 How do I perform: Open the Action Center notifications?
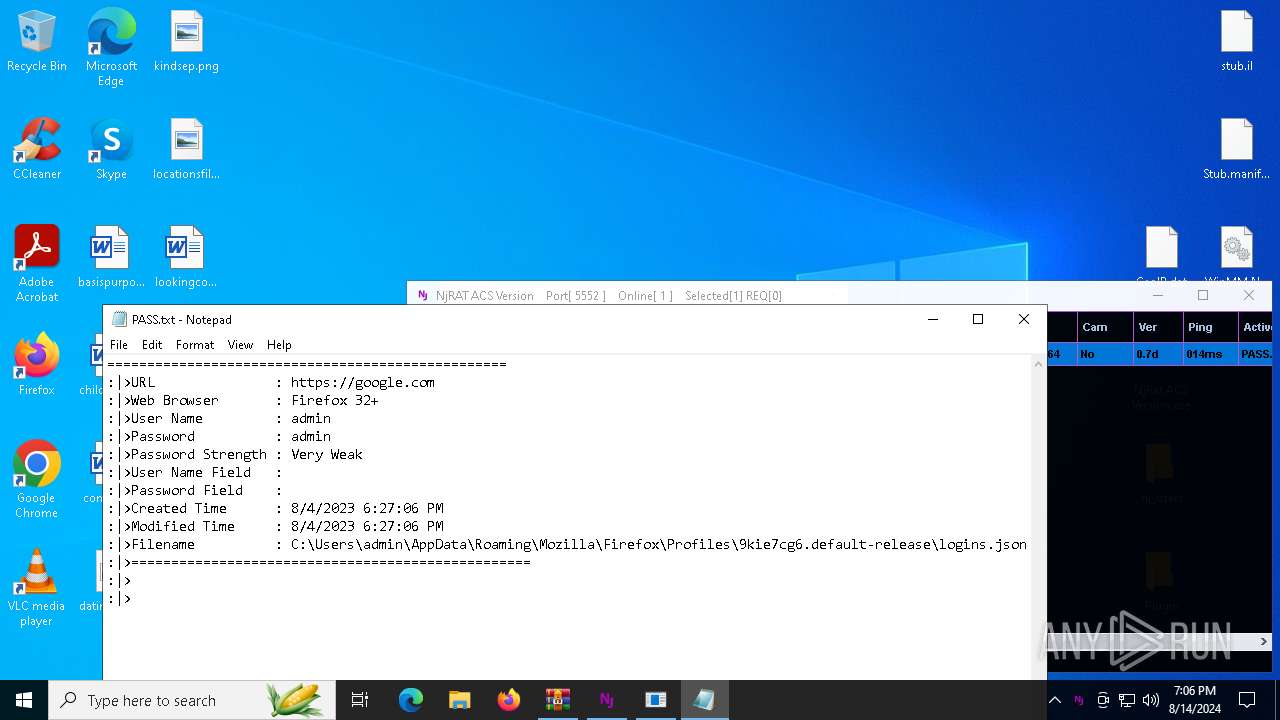click(1247, 700)
